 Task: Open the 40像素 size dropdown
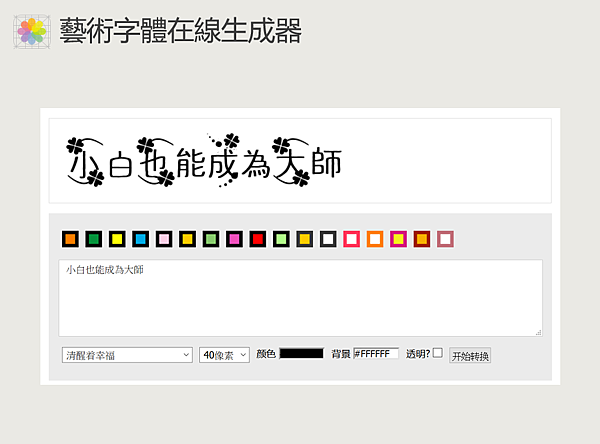224,355
